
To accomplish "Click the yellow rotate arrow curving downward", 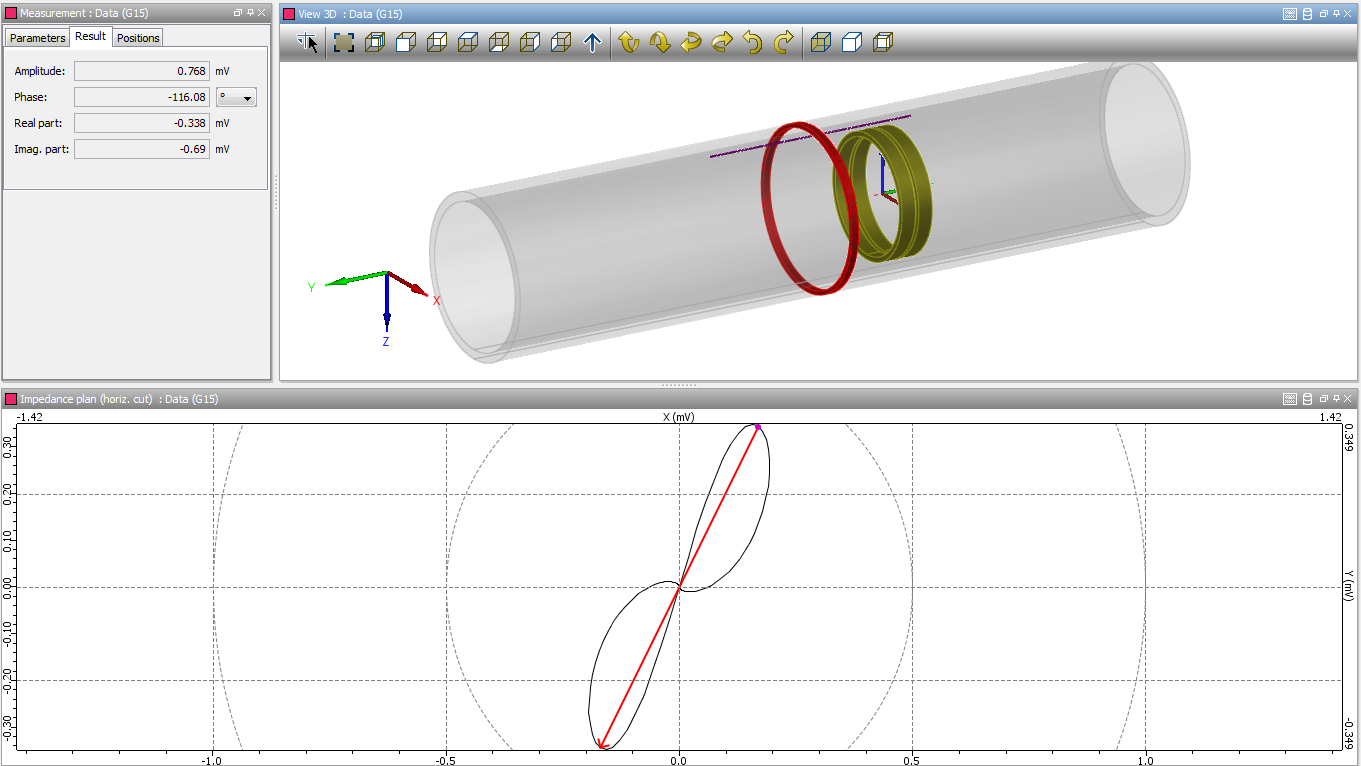I will coord(659,43).
